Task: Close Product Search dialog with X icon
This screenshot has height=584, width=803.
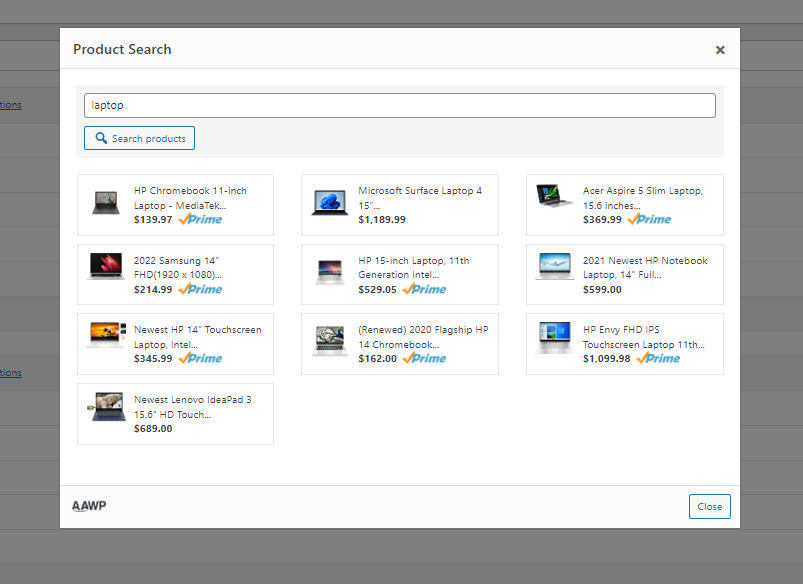Action: tap(720, 50)
